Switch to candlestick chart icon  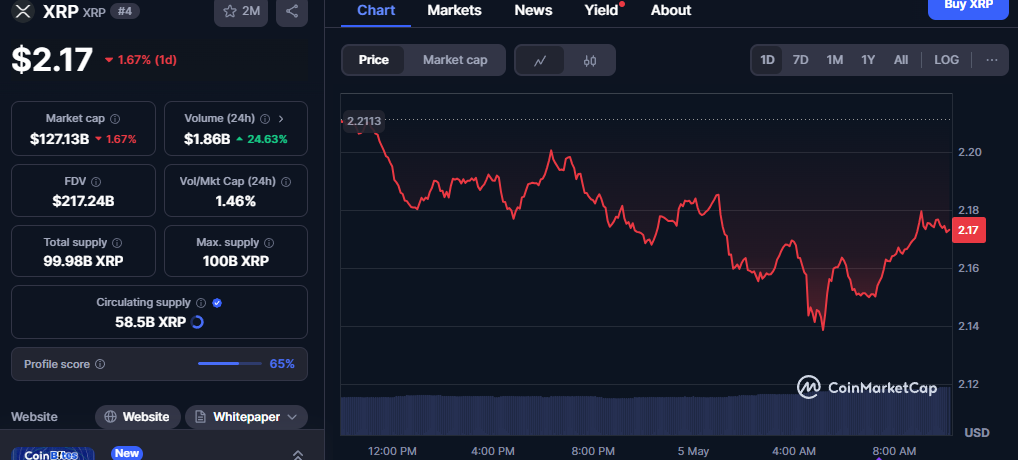click(590, 60)
